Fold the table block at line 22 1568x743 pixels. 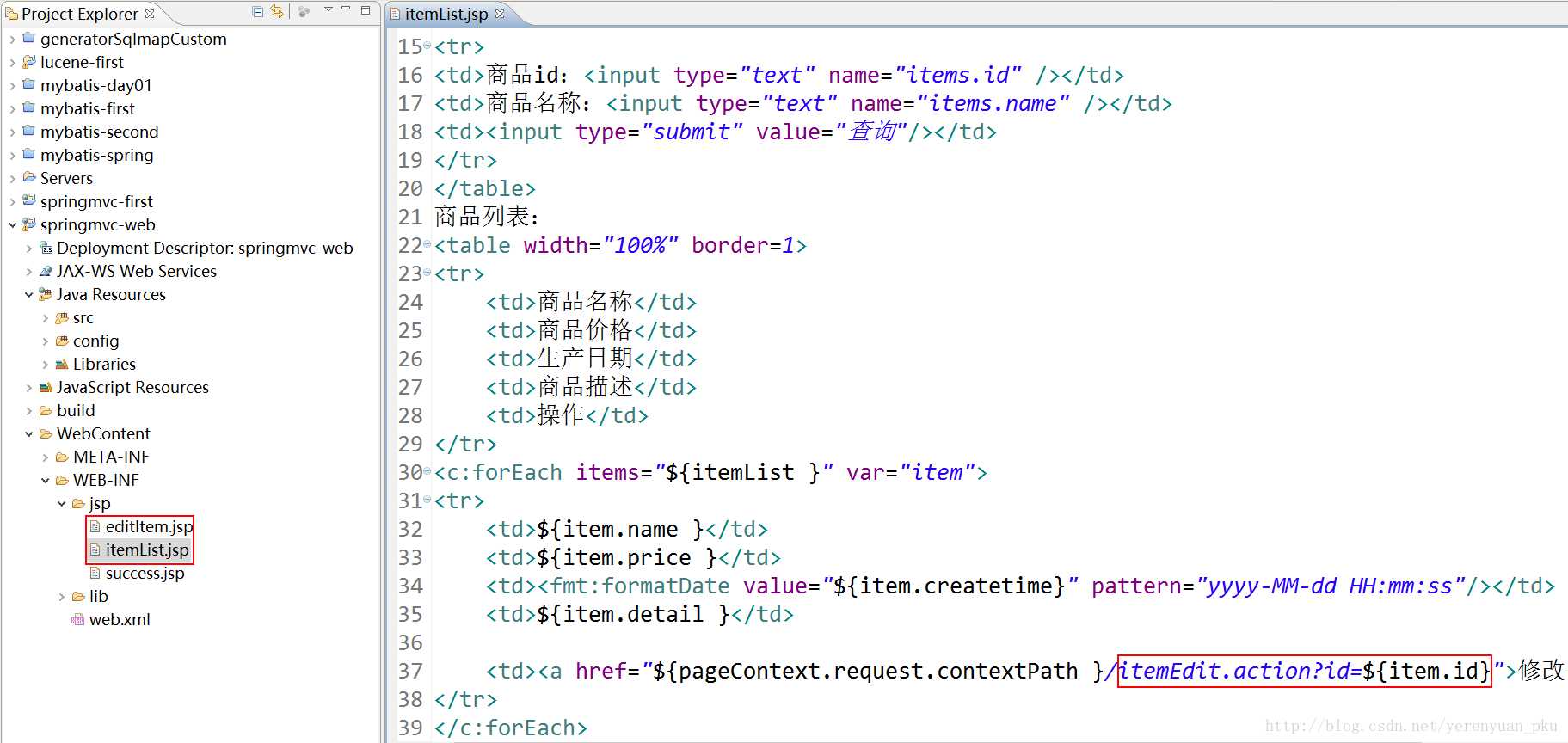427,244
